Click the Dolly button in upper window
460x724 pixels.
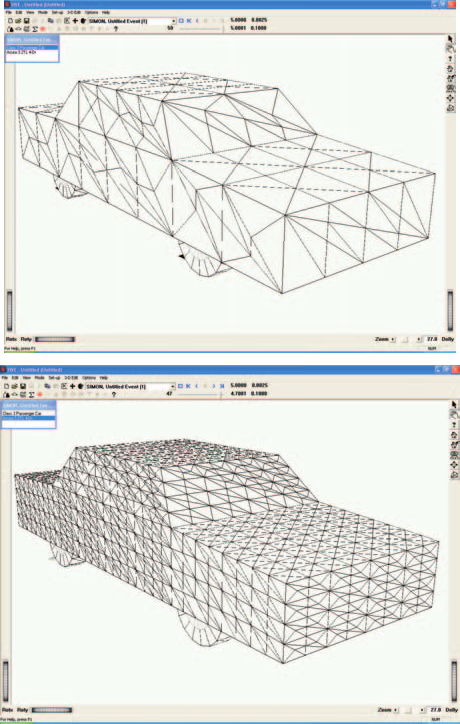pos(448,339)
